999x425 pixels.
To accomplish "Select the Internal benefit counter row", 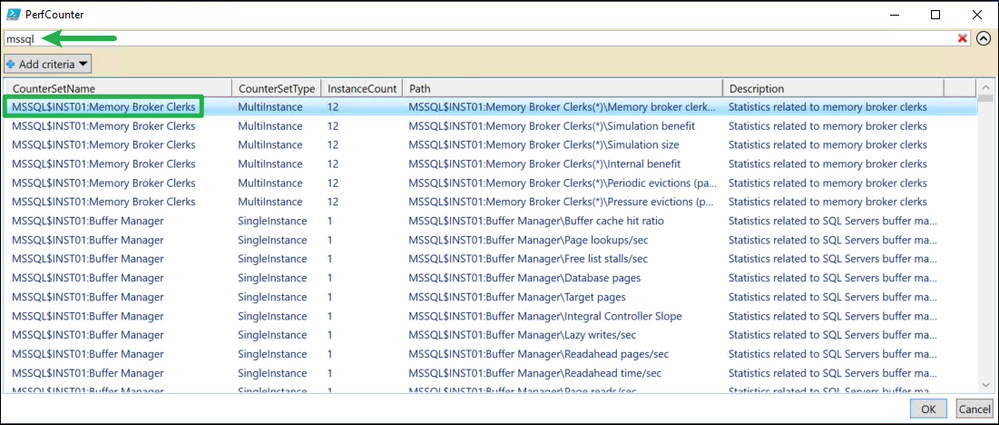I will point(491,164).
